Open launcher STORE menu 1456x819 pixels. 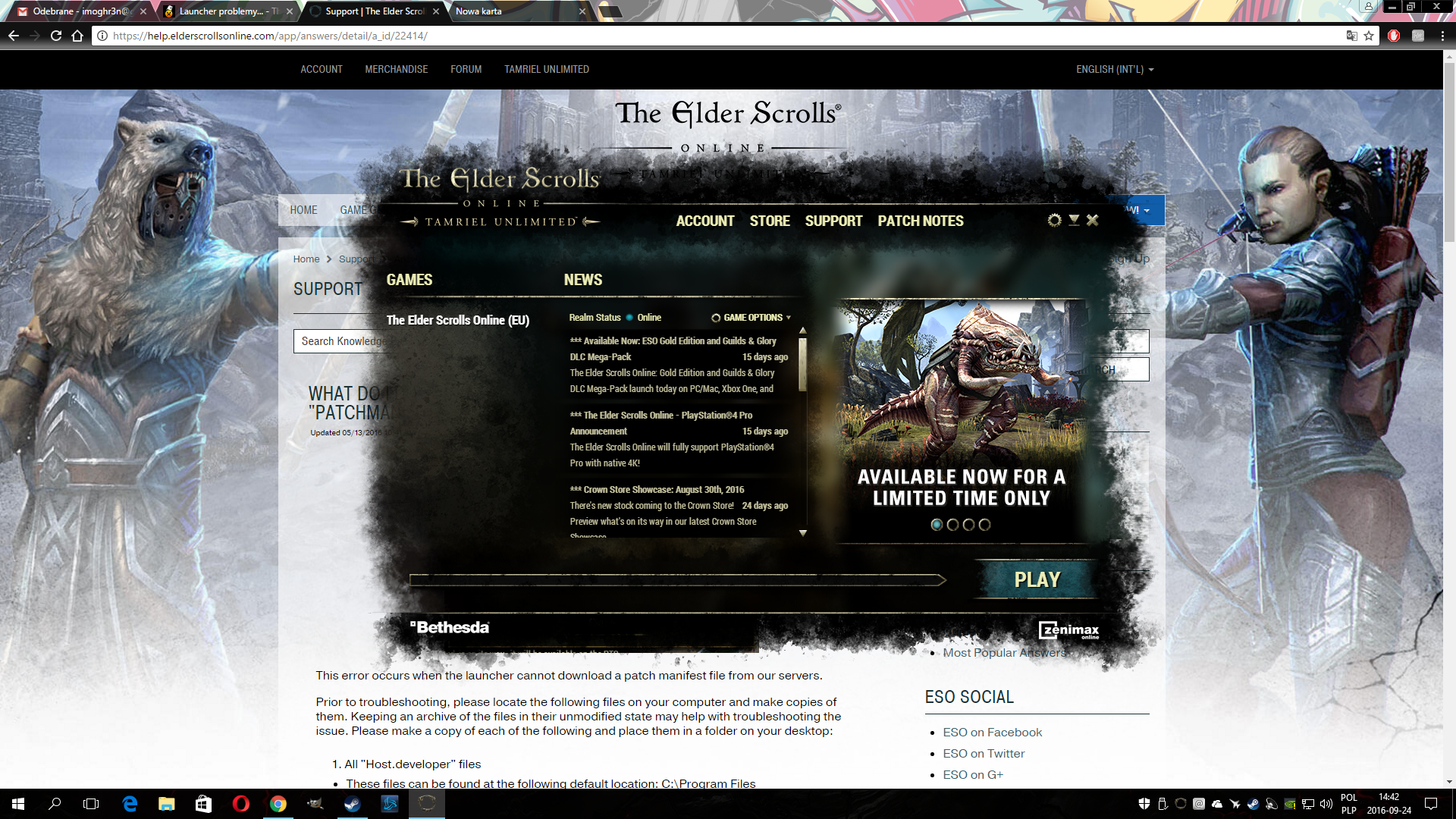pos(770,221)
